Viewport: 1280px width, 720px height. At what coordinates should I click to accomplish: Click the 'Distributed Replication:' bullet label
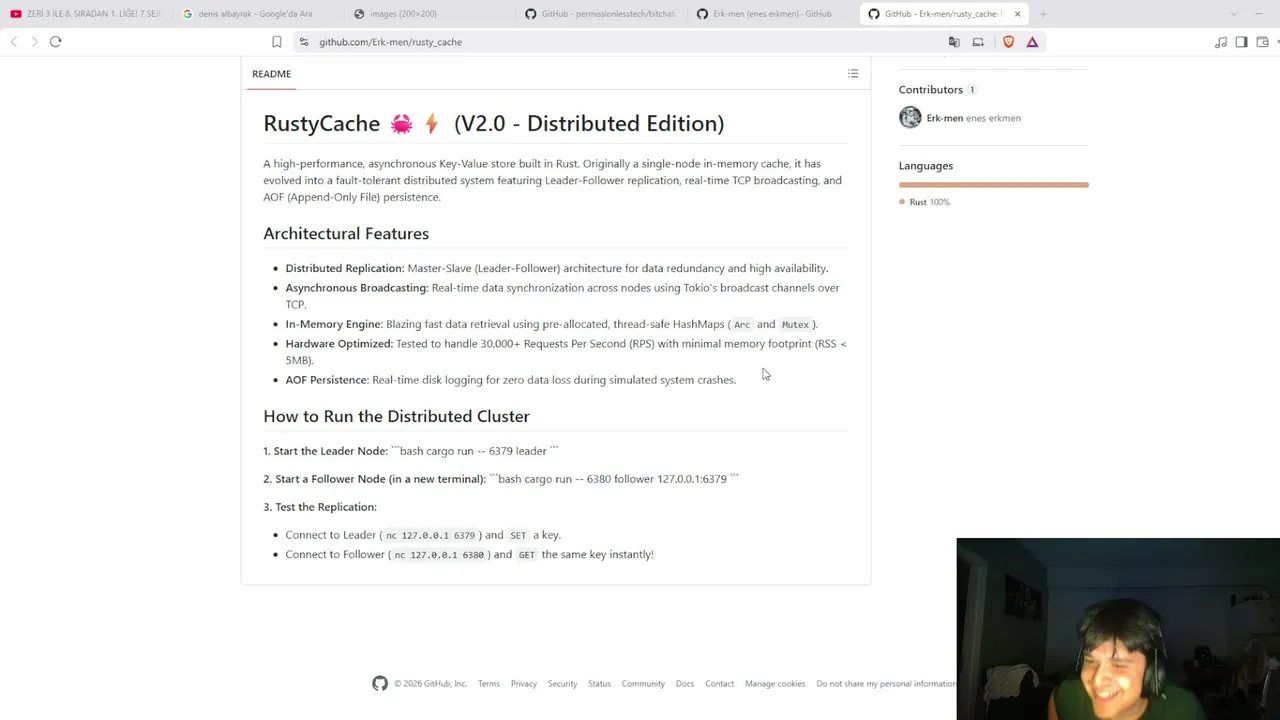tap(345, 268)
